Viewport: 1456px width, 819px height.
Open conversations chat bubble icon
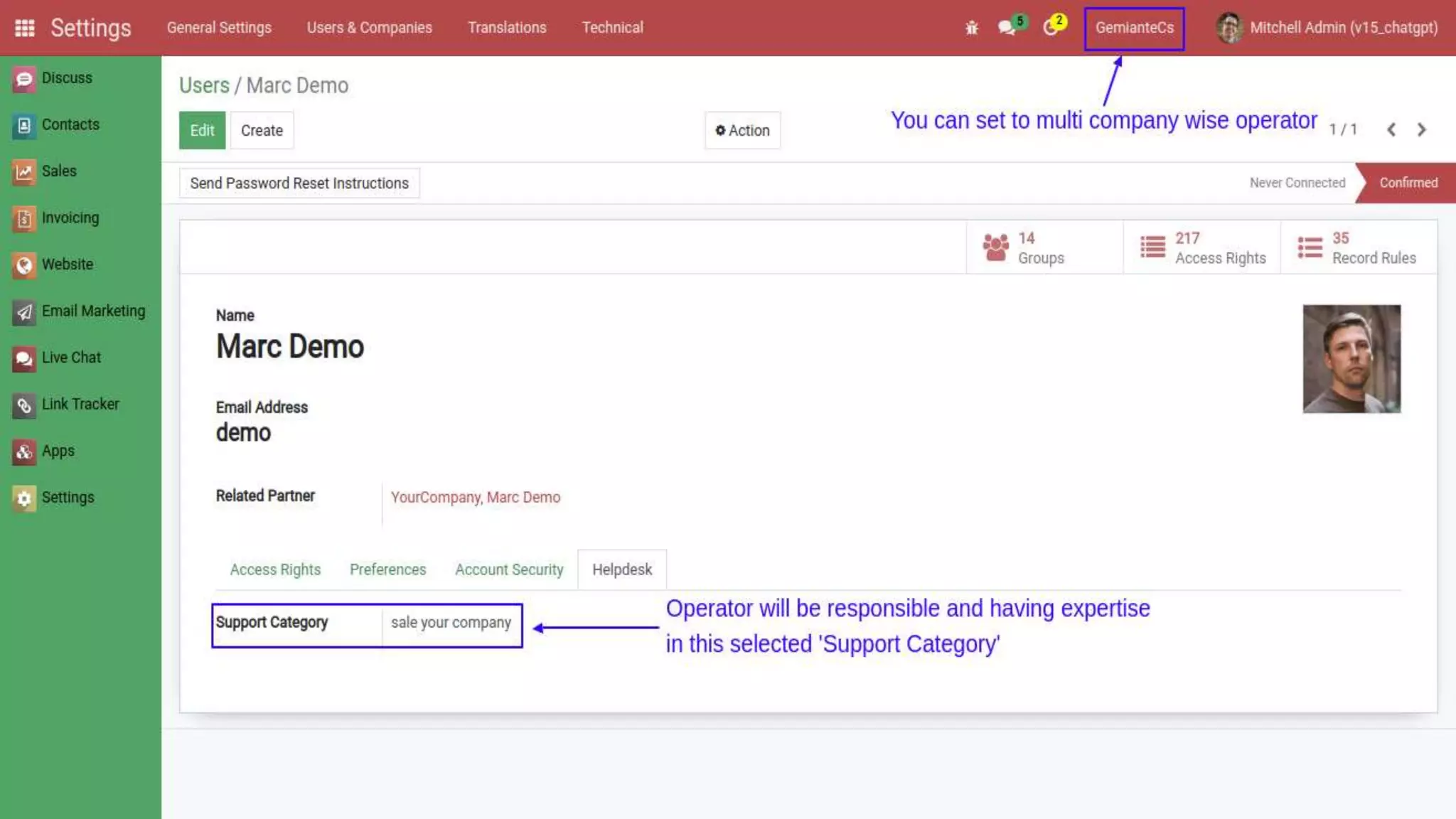(x=1006, y=28)
